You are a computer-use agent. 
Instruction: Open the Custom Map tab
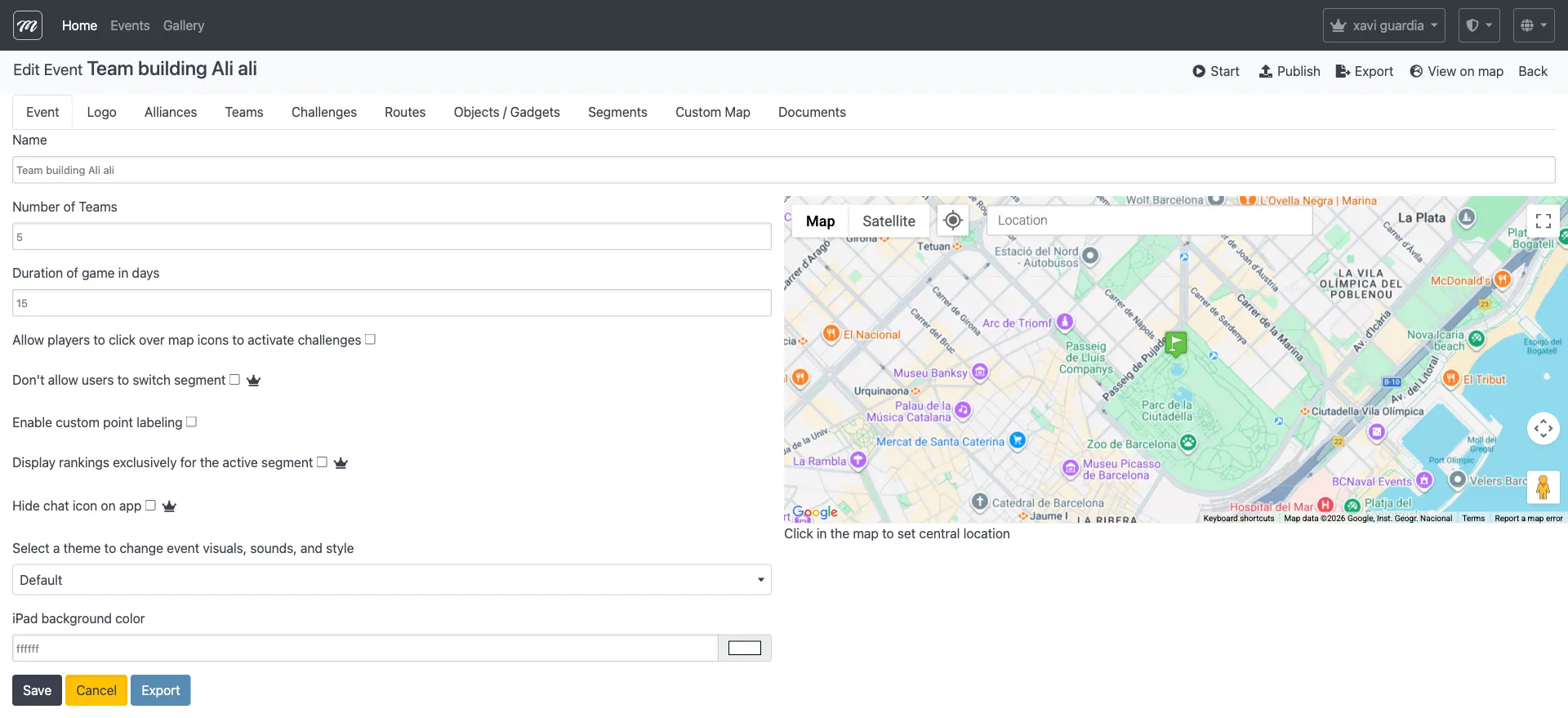click(x=712, y=113)
